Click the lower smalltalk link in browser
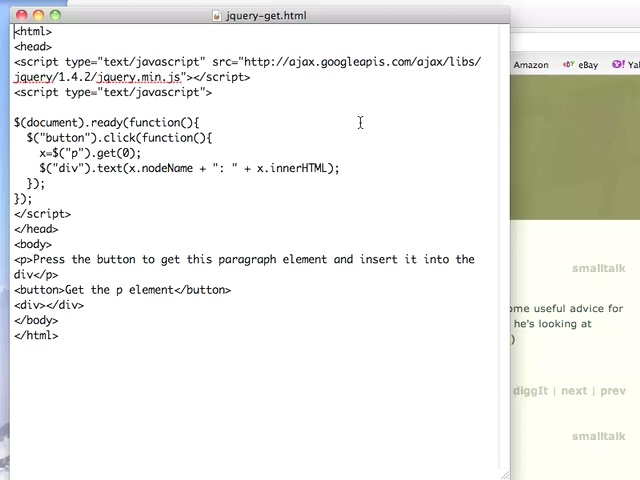Screen dimensions: 640x480 598,436
